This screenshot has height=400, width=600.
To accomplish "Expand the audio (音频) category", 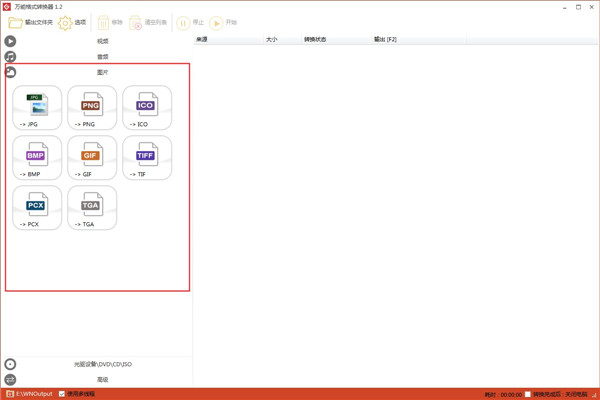I will 98,57.
